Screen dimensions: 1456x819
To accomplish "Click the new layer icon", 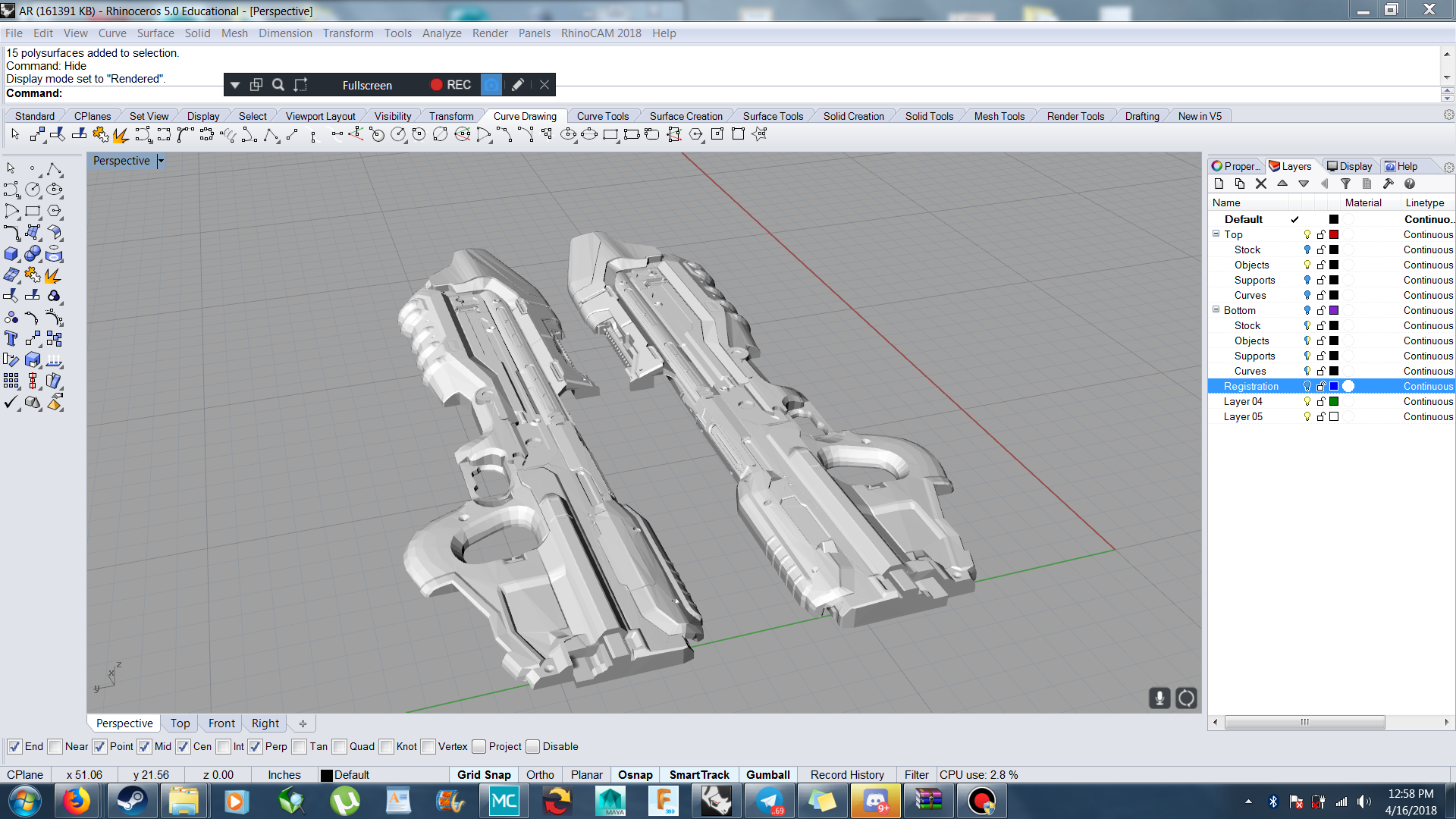I will 1219,184.
